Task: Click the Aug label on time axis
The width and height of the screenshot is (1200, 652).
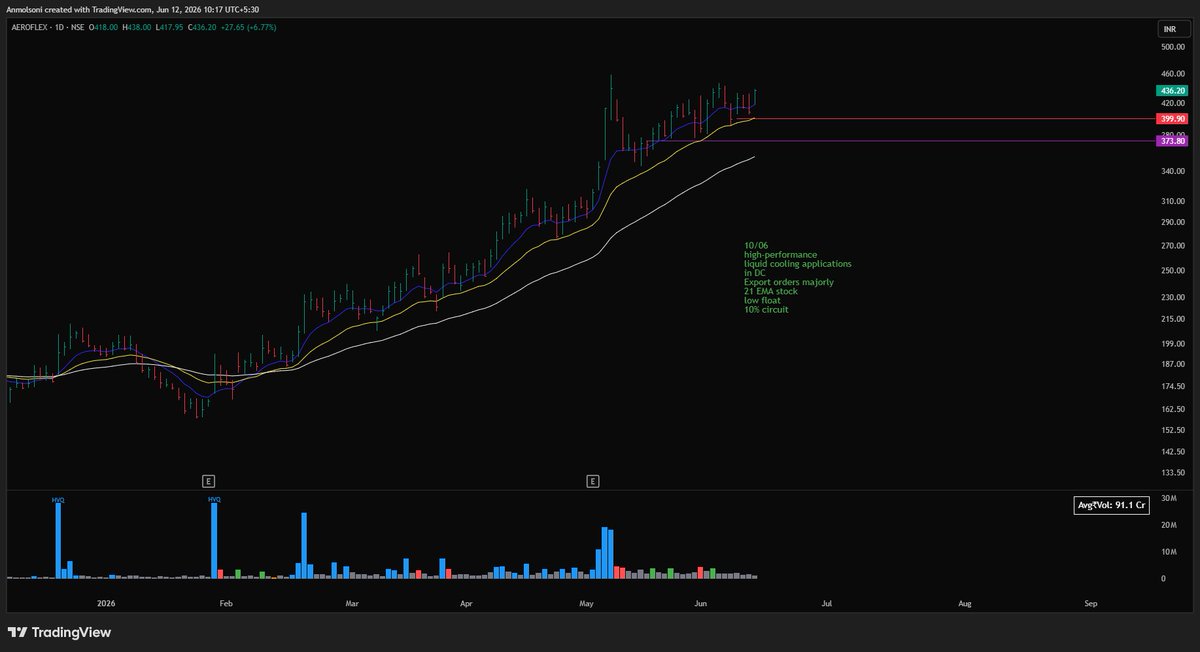Action: point(964,604)
